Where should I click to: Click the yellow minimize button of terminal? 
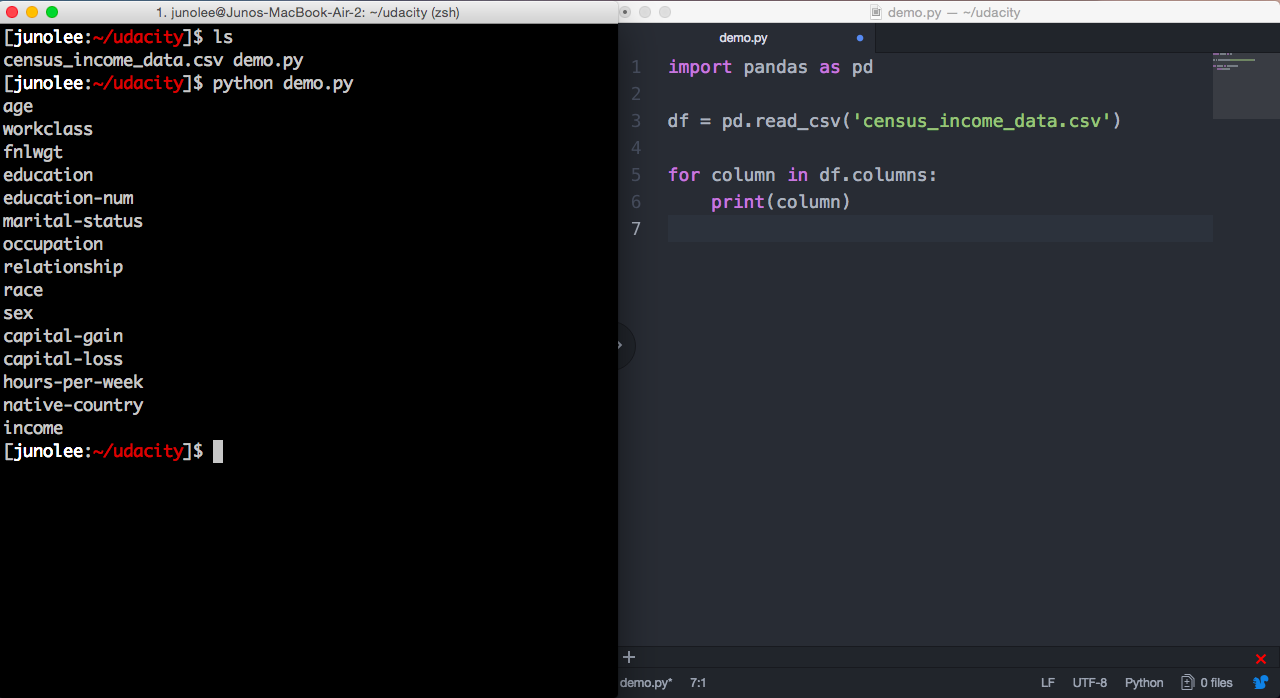point(32,12)
